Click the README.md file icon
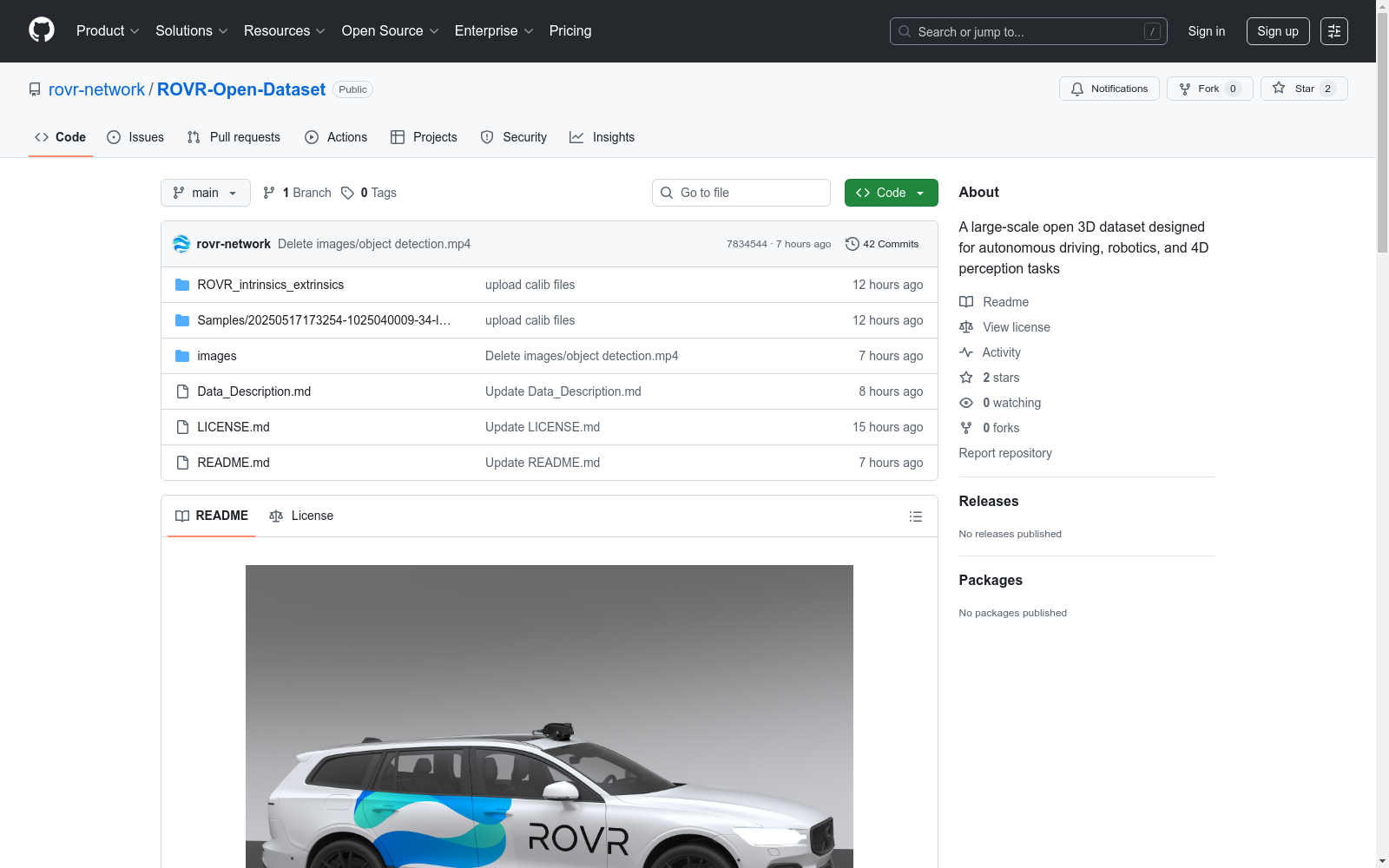 [x=182, y=463]
